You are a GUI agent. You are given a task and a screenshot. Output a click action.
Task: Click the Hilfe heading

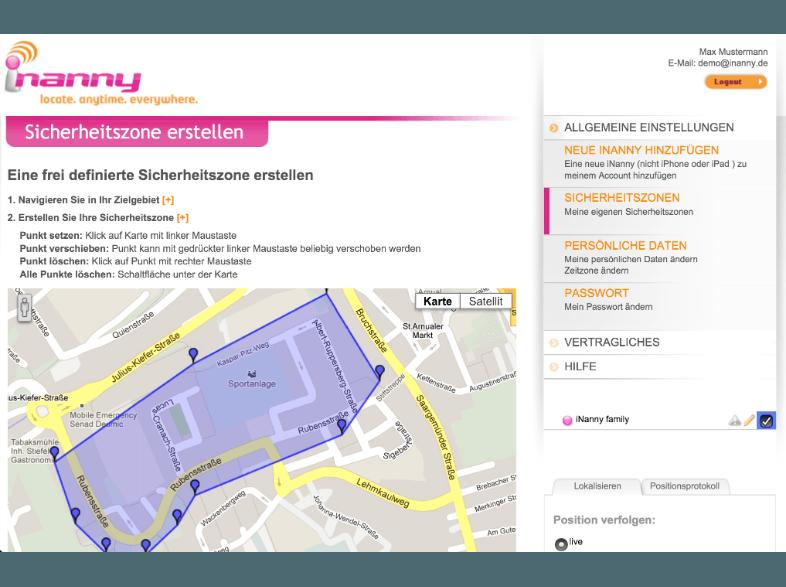[x=580, y=367]
